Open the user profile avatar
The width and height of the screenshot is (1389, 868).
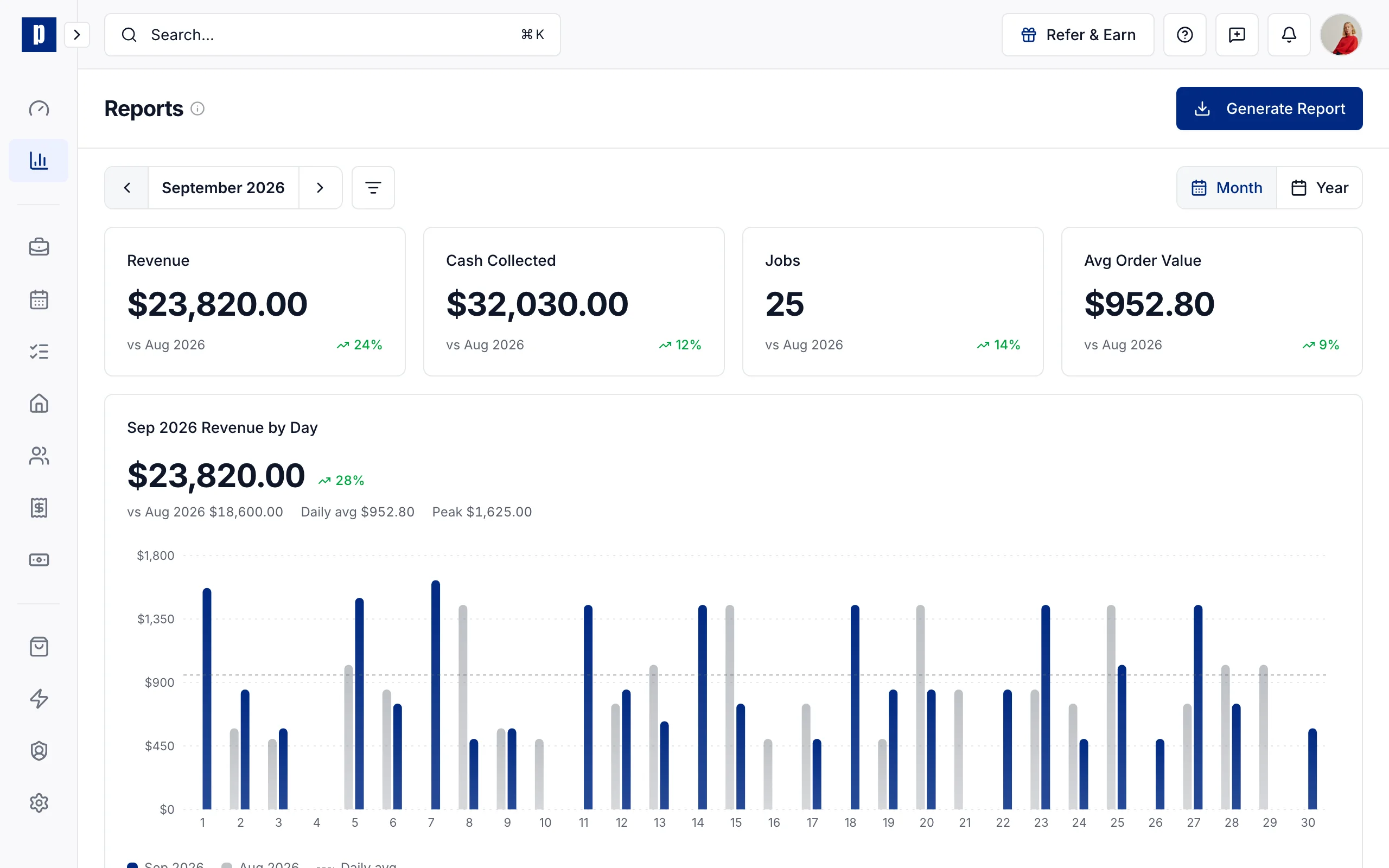[1341, 34]
